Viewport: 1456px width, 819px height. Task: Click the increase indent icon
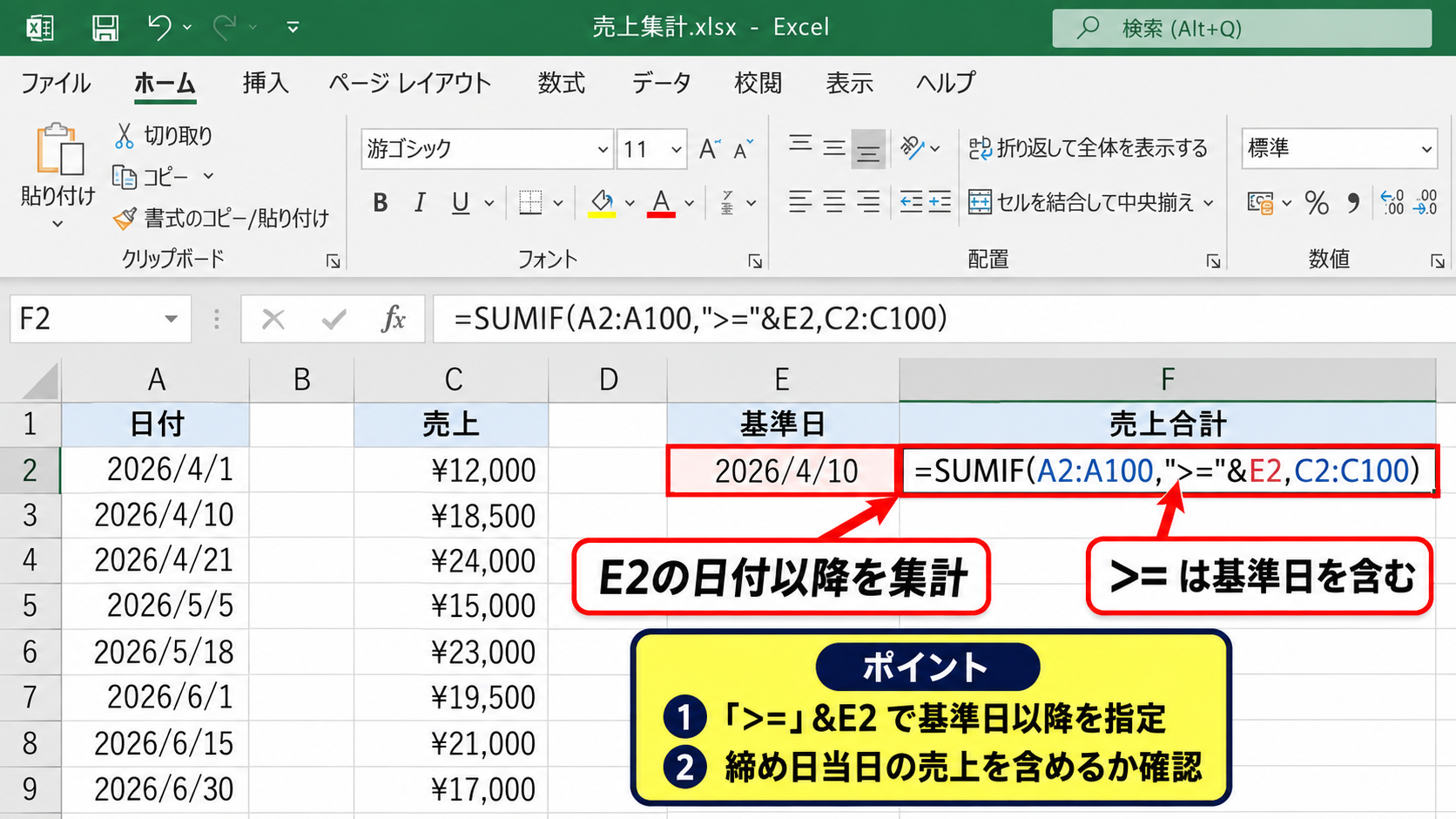point(940,202)
